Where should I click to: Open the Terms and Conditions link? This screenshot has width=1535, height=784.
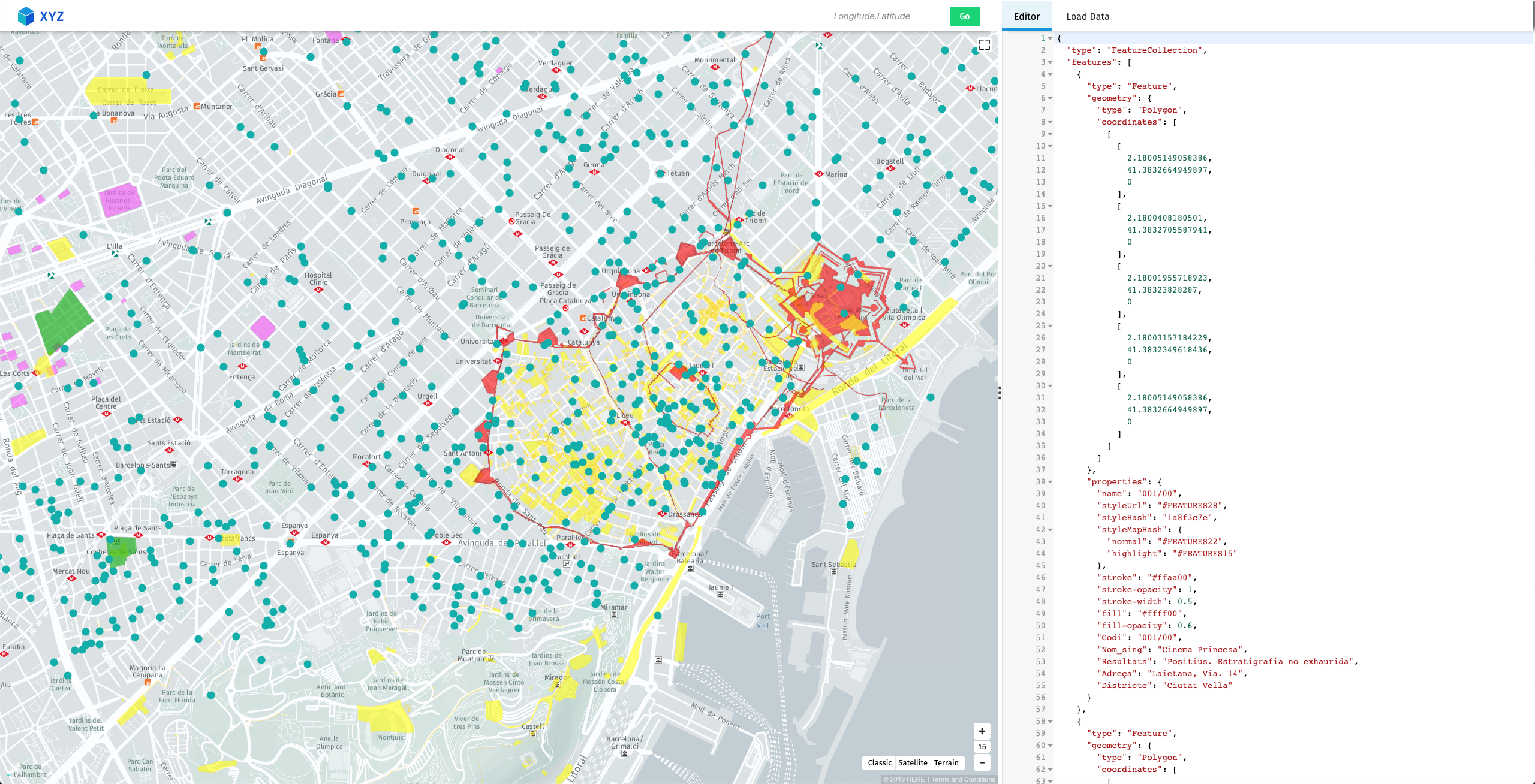coord(963,779)
